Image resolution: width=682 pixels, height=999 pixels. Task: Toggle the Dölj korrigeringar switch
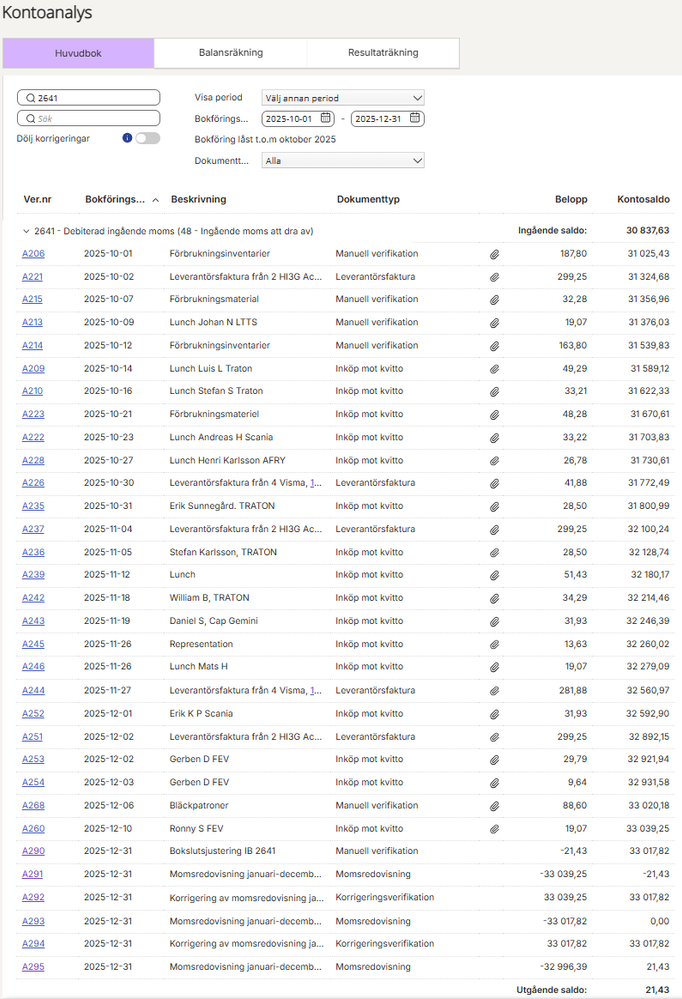[147, 138]
